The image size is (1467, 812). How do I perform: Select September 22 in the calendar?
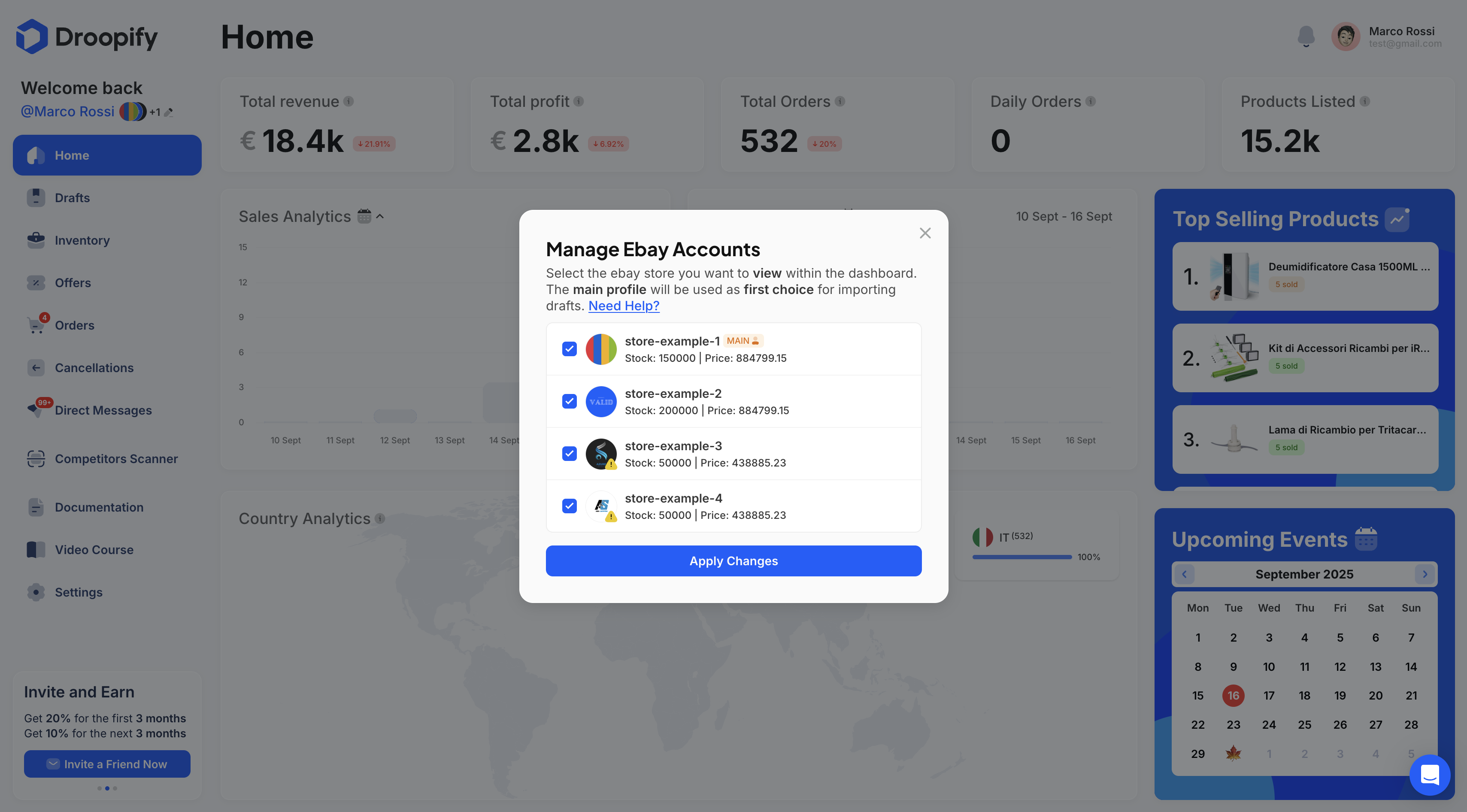(1197, 724)
